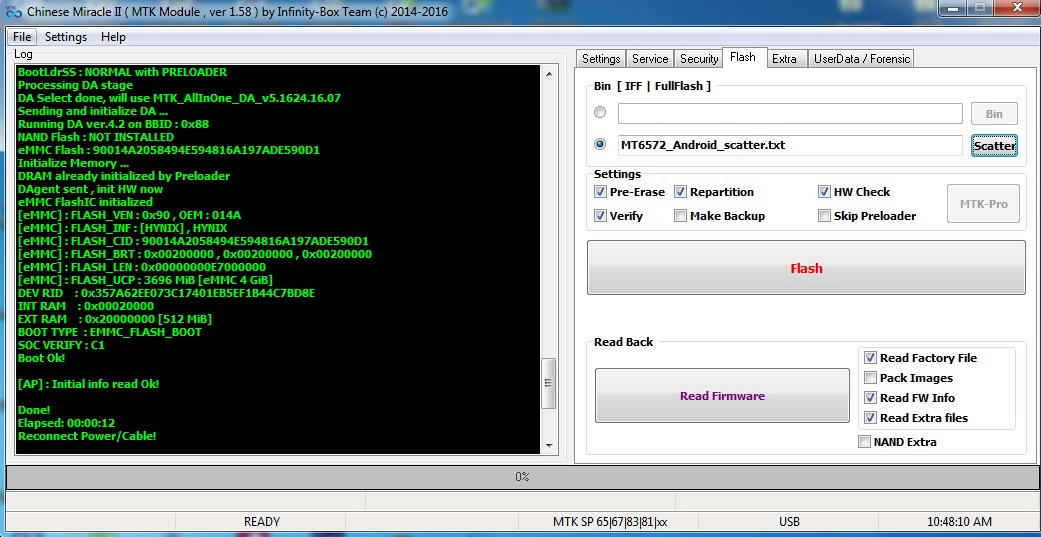Screen dimensions: 1041x537
Task: Switch to the Service tab
Action: pos(650,59)
